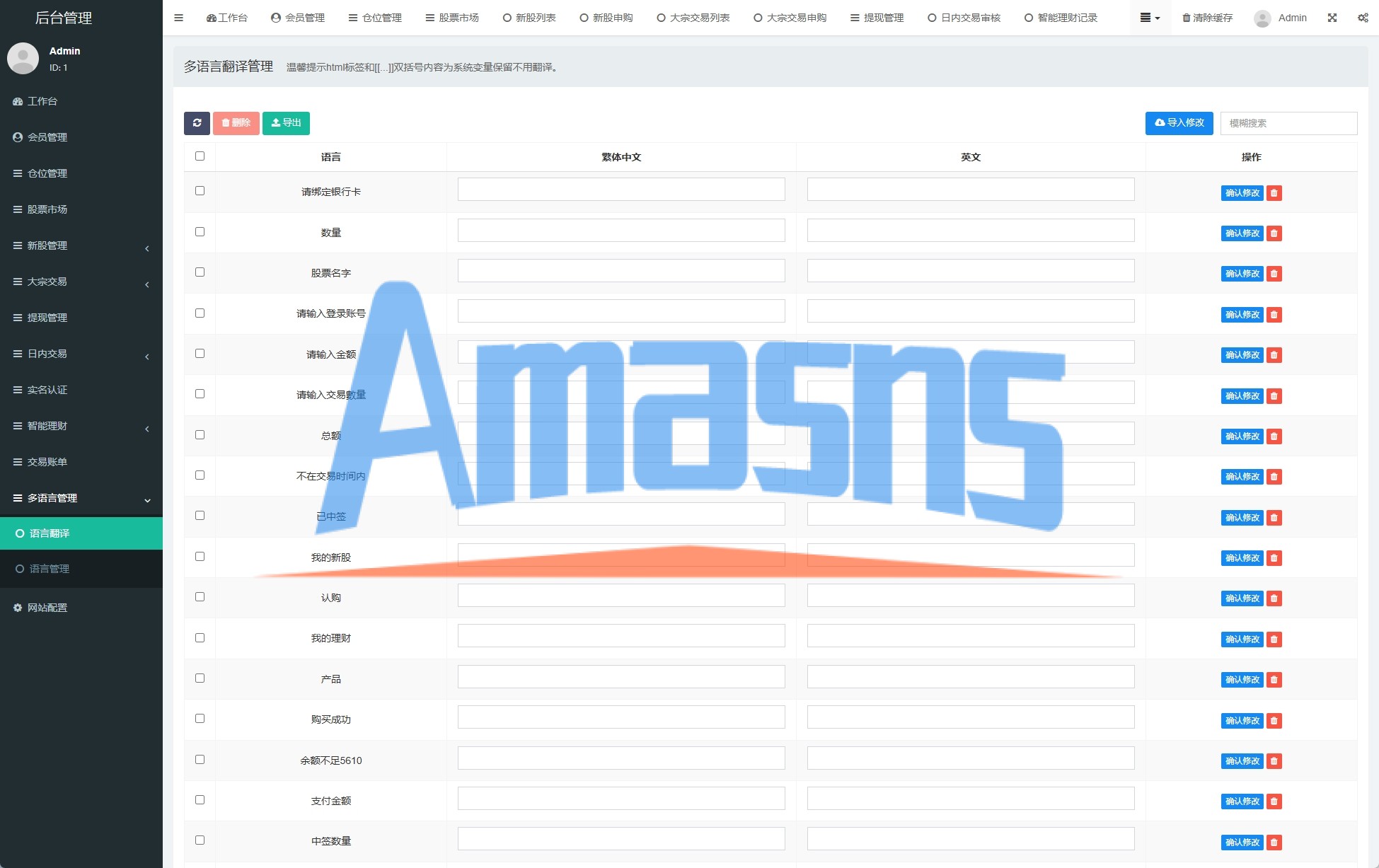1379x868 pixels.
Task: Open fullscreen mode icon in header
Action: tap(1332, 18)
